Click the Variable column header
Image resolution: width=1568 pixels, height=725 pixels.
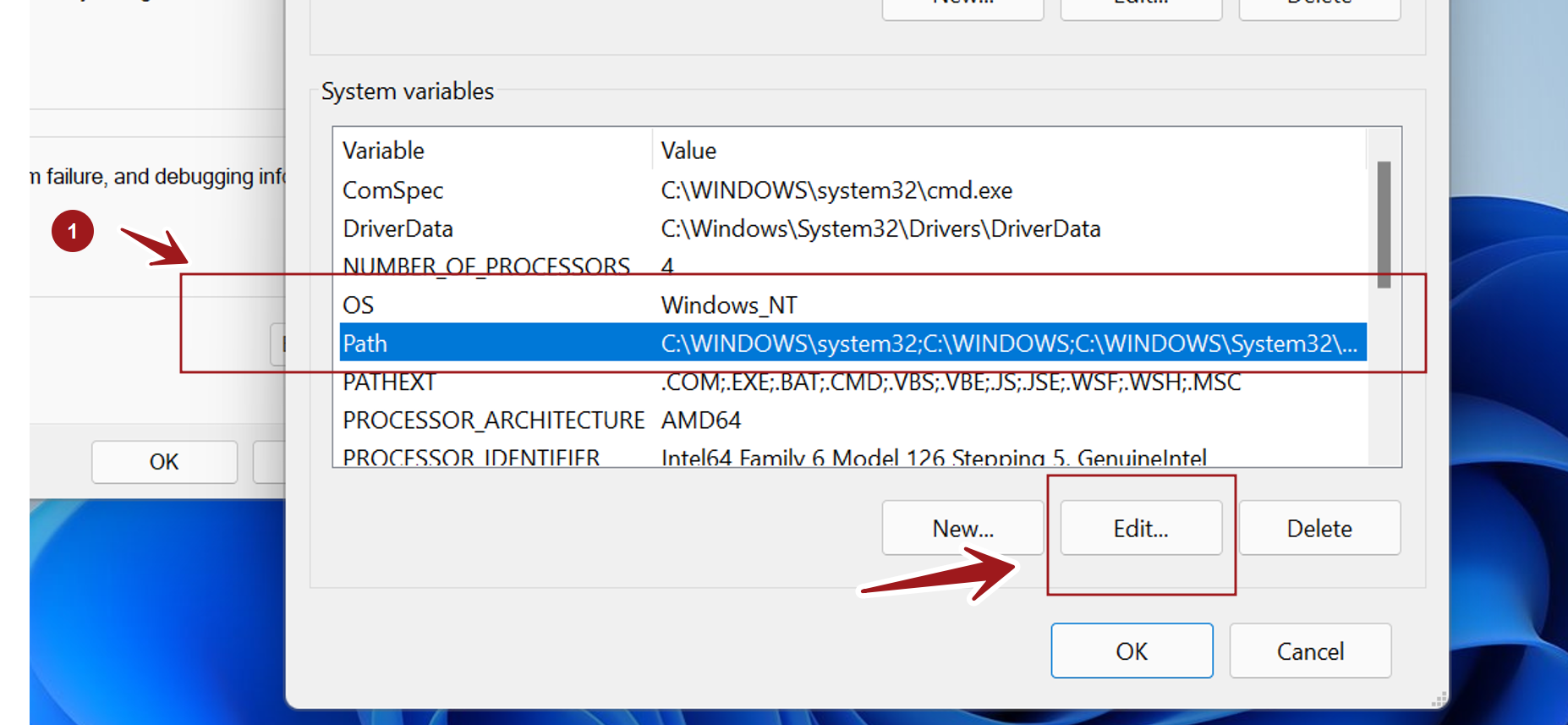pyautogui.click(x=491, y=151)
